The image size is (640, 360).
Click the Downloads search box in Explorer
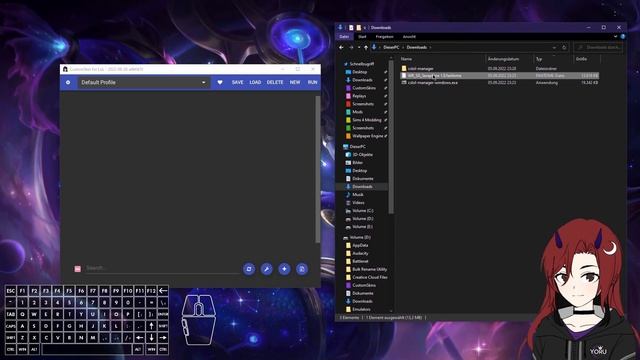[598, 47]
